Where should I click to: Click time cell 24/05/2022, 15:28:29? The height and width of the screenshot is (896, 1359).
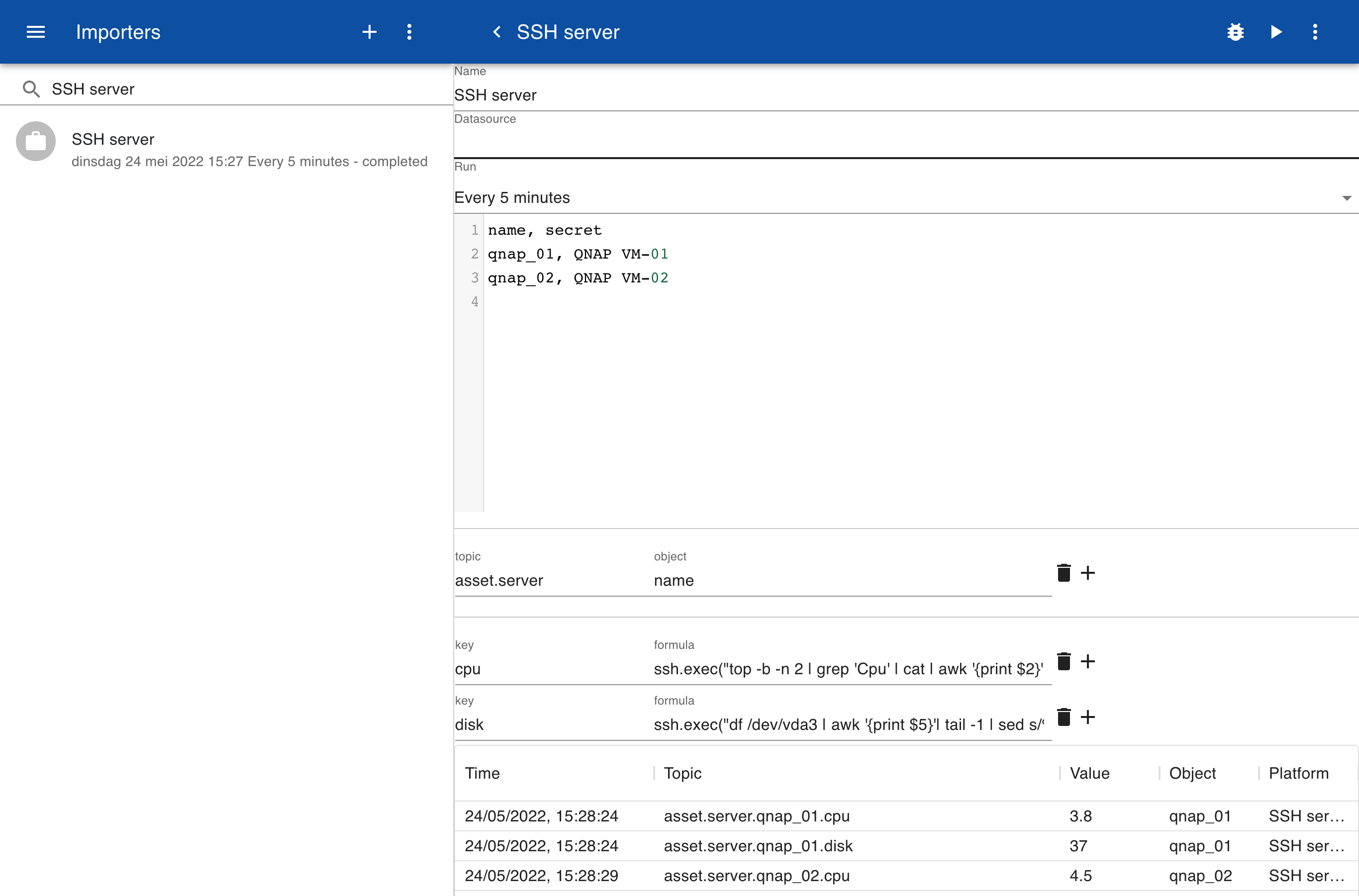541,876
